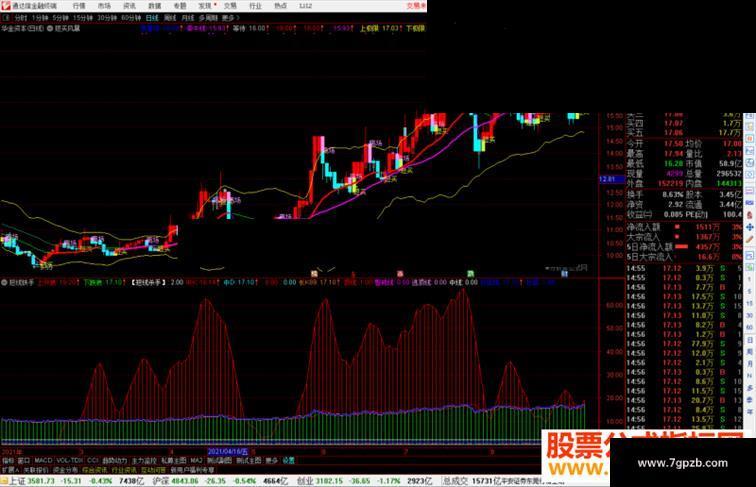Click the 月 period shortcut in right sidebar
756x487 pixels.
[x=750, y=364]
